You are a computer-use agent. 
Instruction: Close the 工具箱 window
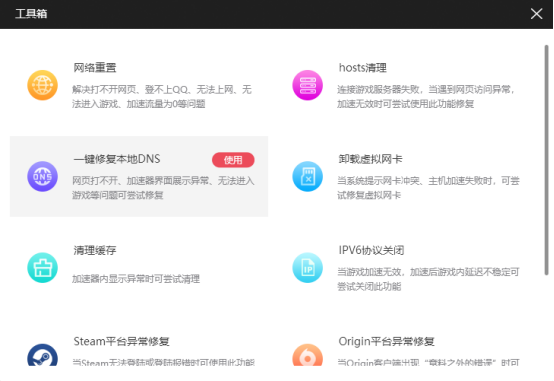(536, 14)
